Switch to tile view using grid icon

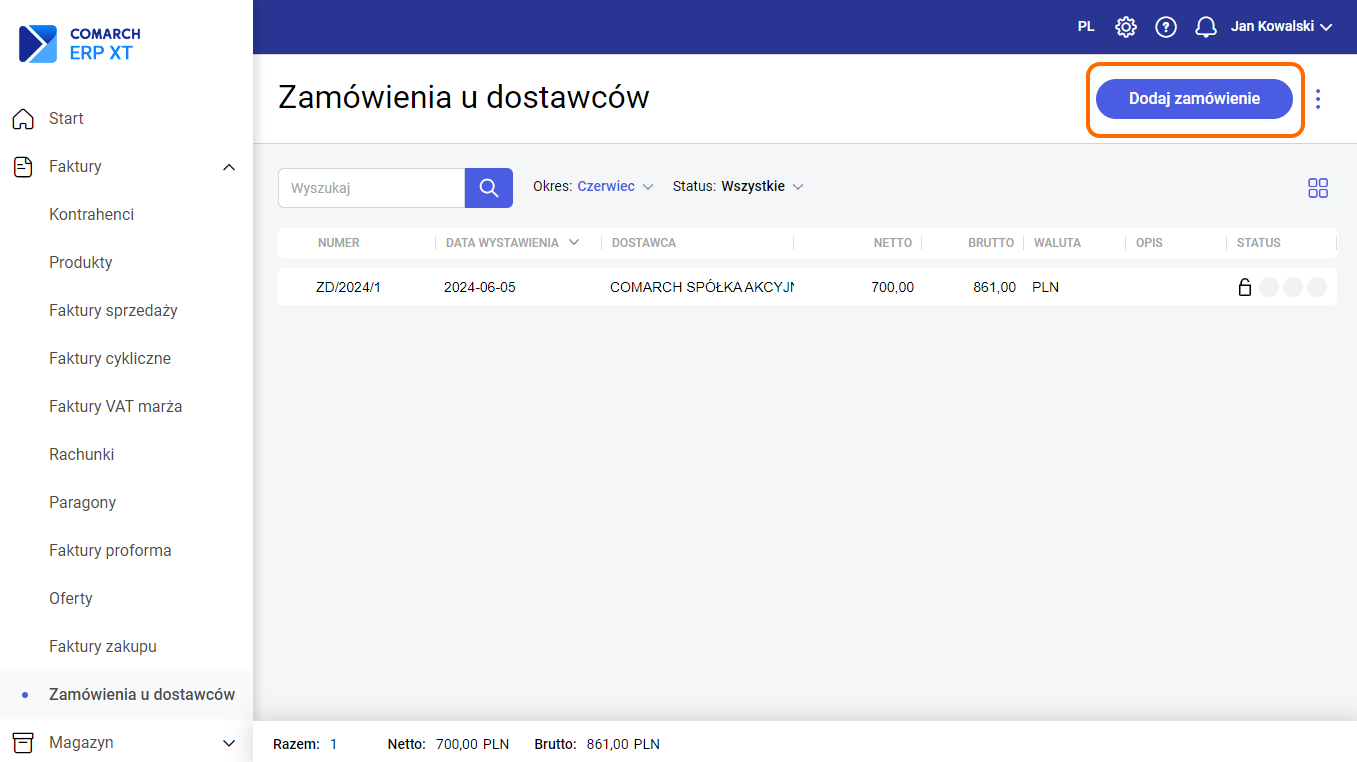click(1317, 188)
